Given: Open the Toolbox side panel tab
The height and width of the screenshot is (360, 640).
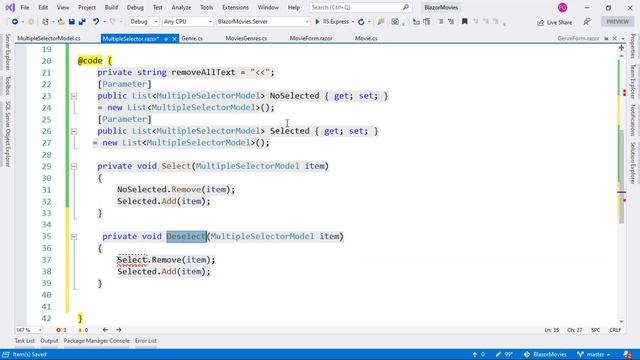Looking at the screenshot, I should click(7, 86).
